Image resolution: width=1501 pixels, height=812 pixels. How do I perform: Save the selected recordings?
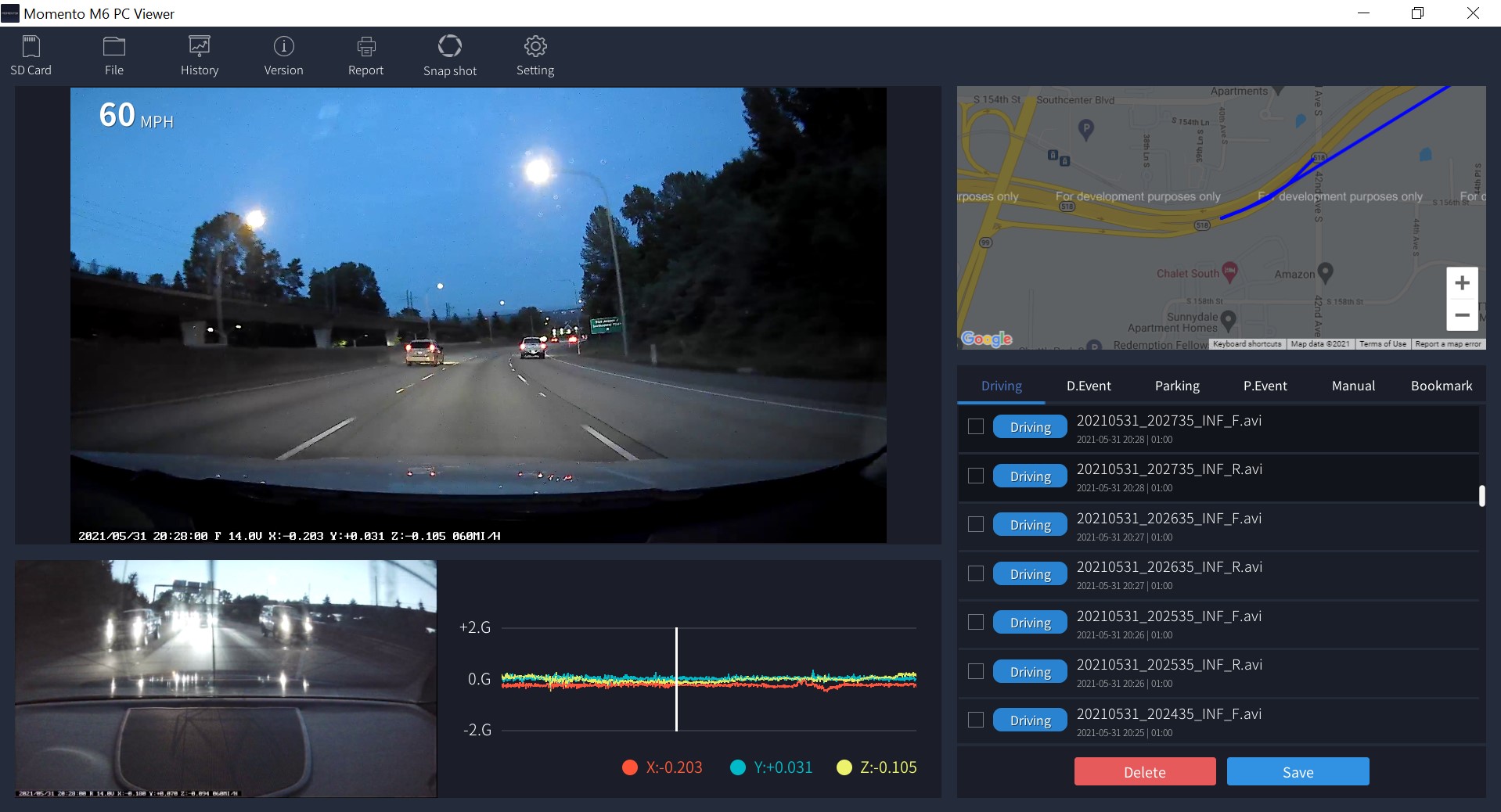tap(1298, 771)
